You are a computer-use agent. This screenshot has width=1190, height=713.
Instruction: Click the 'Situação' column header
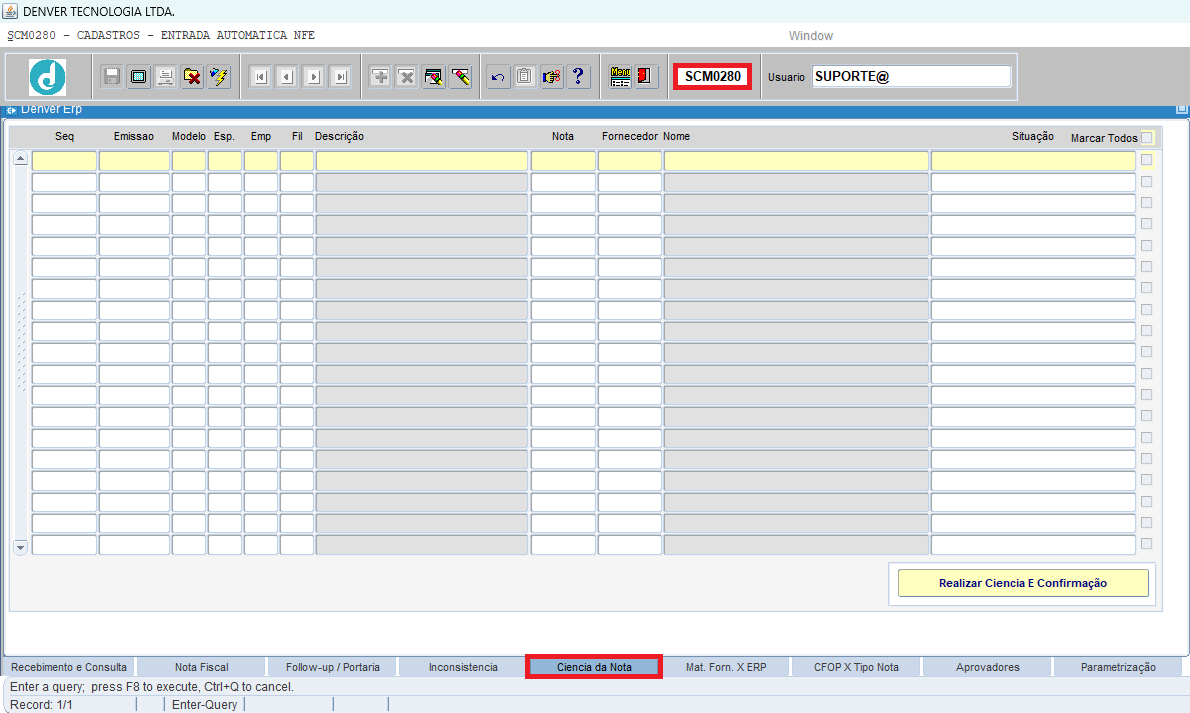tap(1033, 137)
